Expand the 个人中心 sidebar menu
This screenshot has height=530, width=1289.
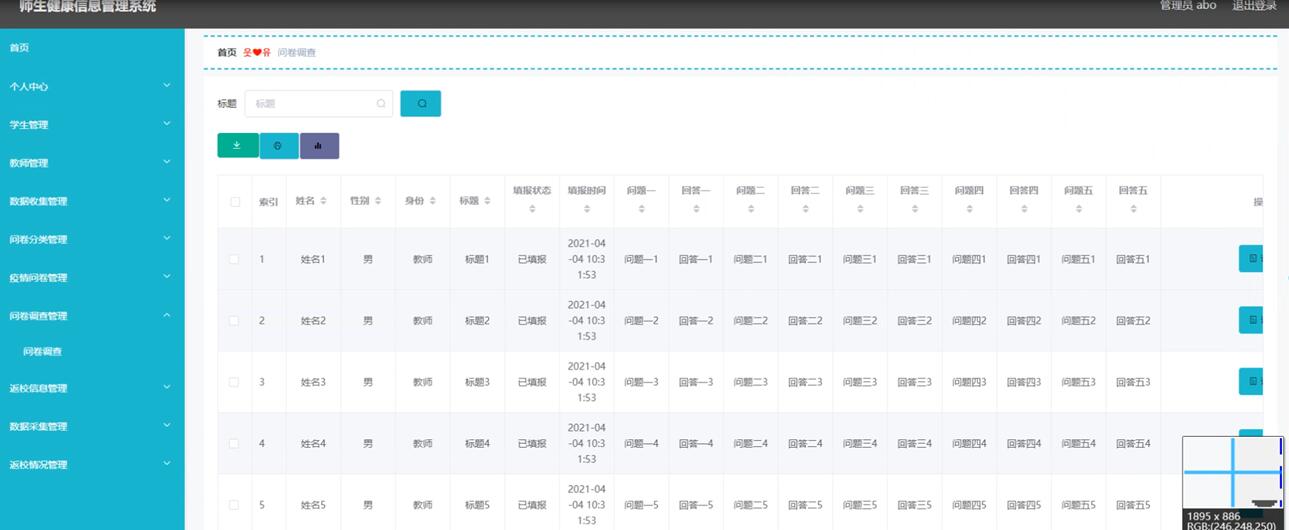(92, 86)
